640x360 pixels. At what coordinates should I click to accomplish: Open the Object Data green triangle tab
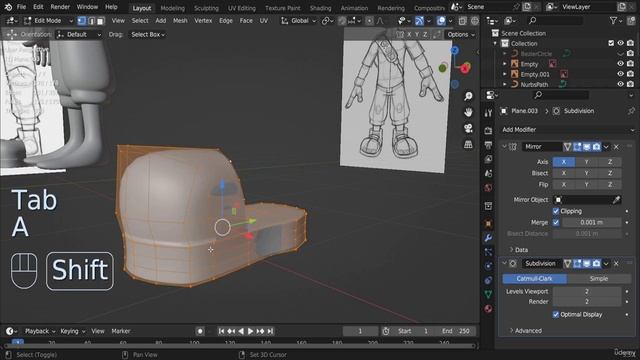pyautogui.click(x=488, y=294)
